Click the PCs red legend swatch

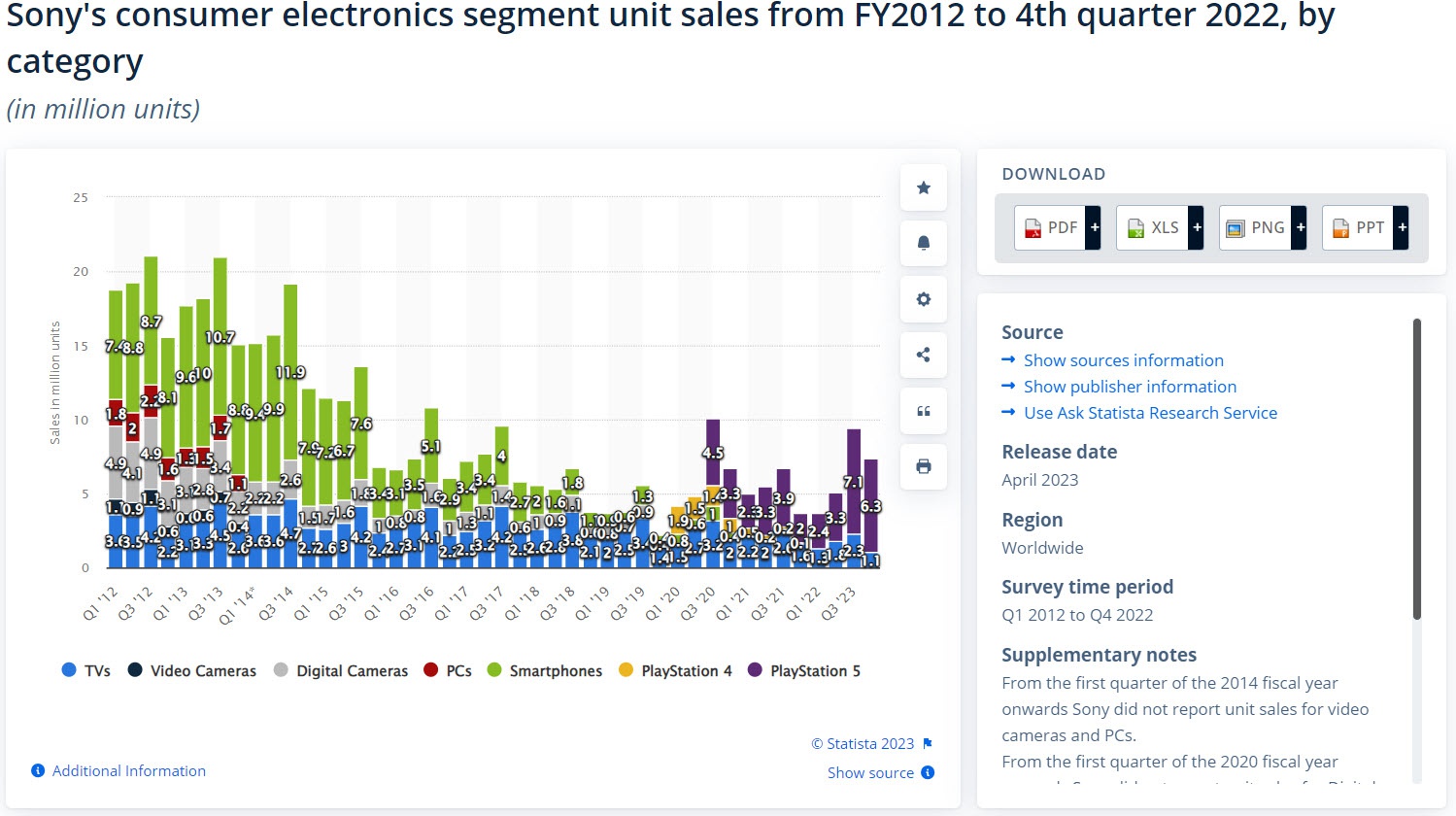(x=431, y=670)
